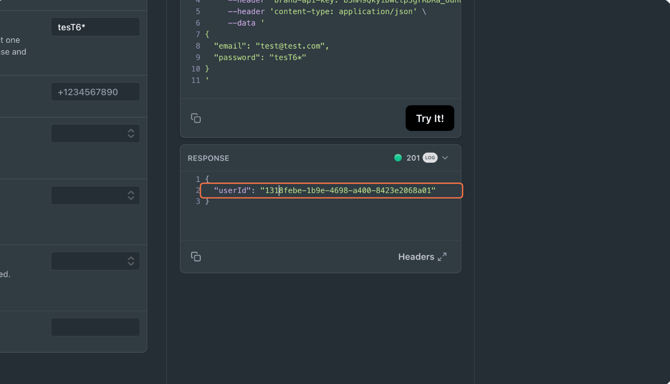Click the Try It! button
This screenshot has height=384, width=670.
(429, 118)
